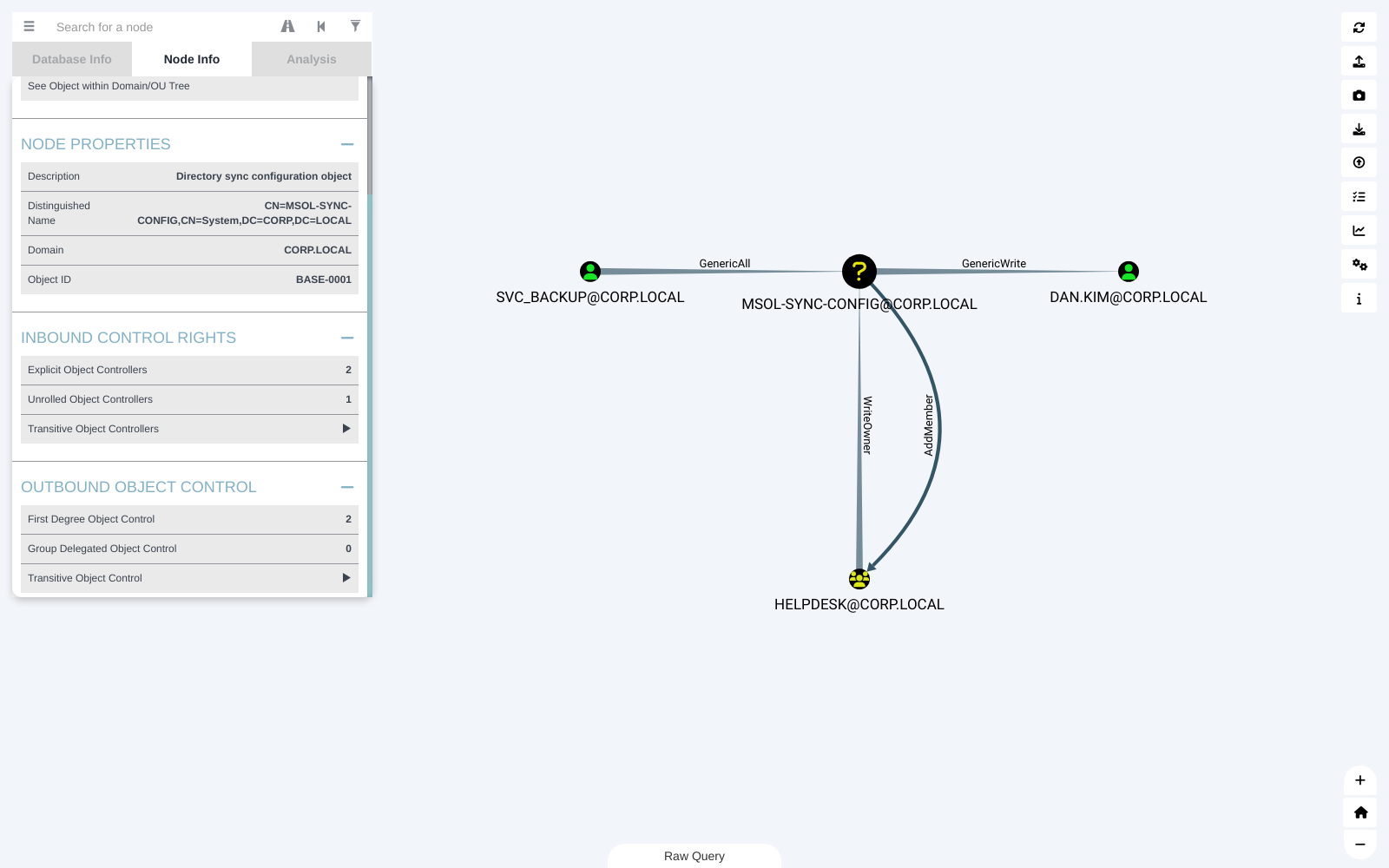Select the MSOL-SYNC-CONFIG unknown node
Viewport: 1389px width, 868px height.
point(859,272)
